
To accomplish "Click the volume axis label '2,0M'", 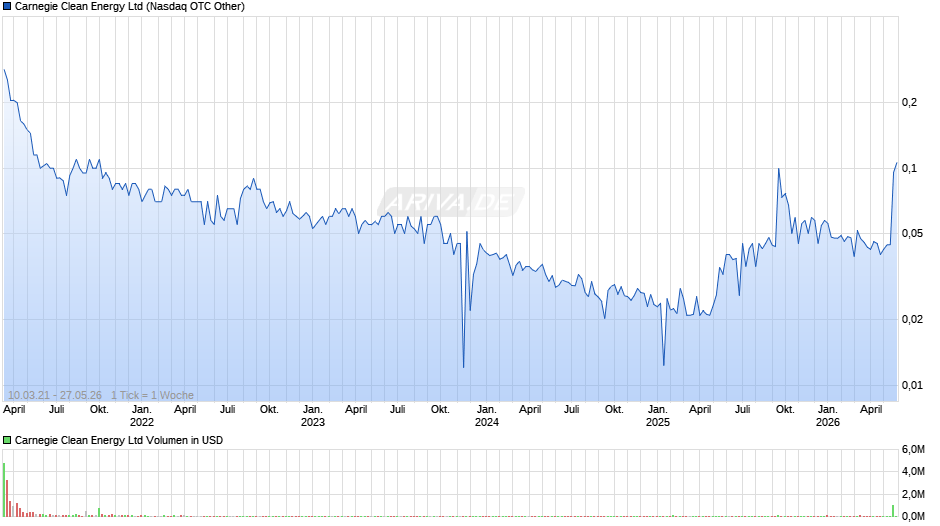I will click(x=913, y=494).
